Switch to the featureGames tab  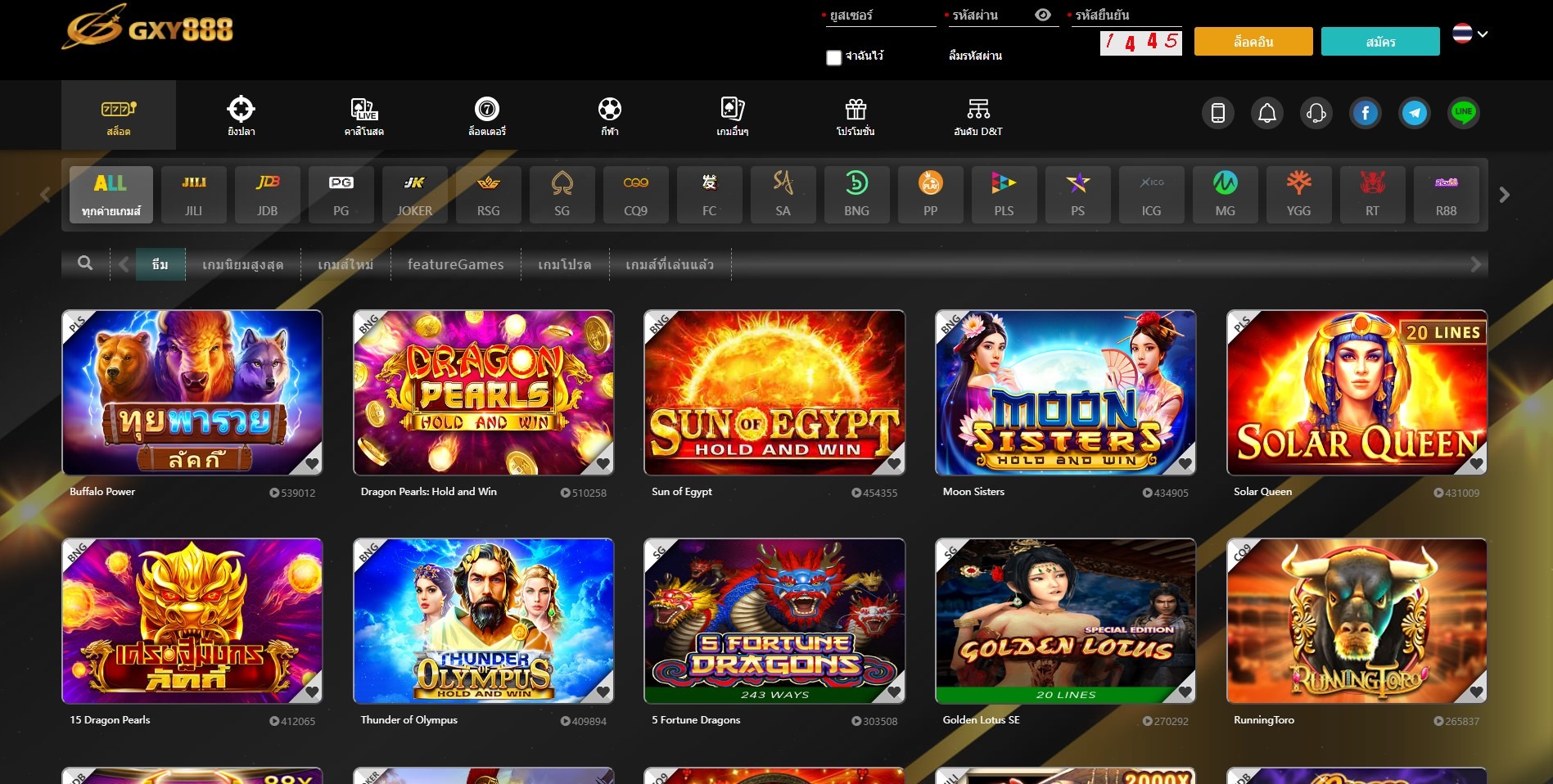coord(455,264)
